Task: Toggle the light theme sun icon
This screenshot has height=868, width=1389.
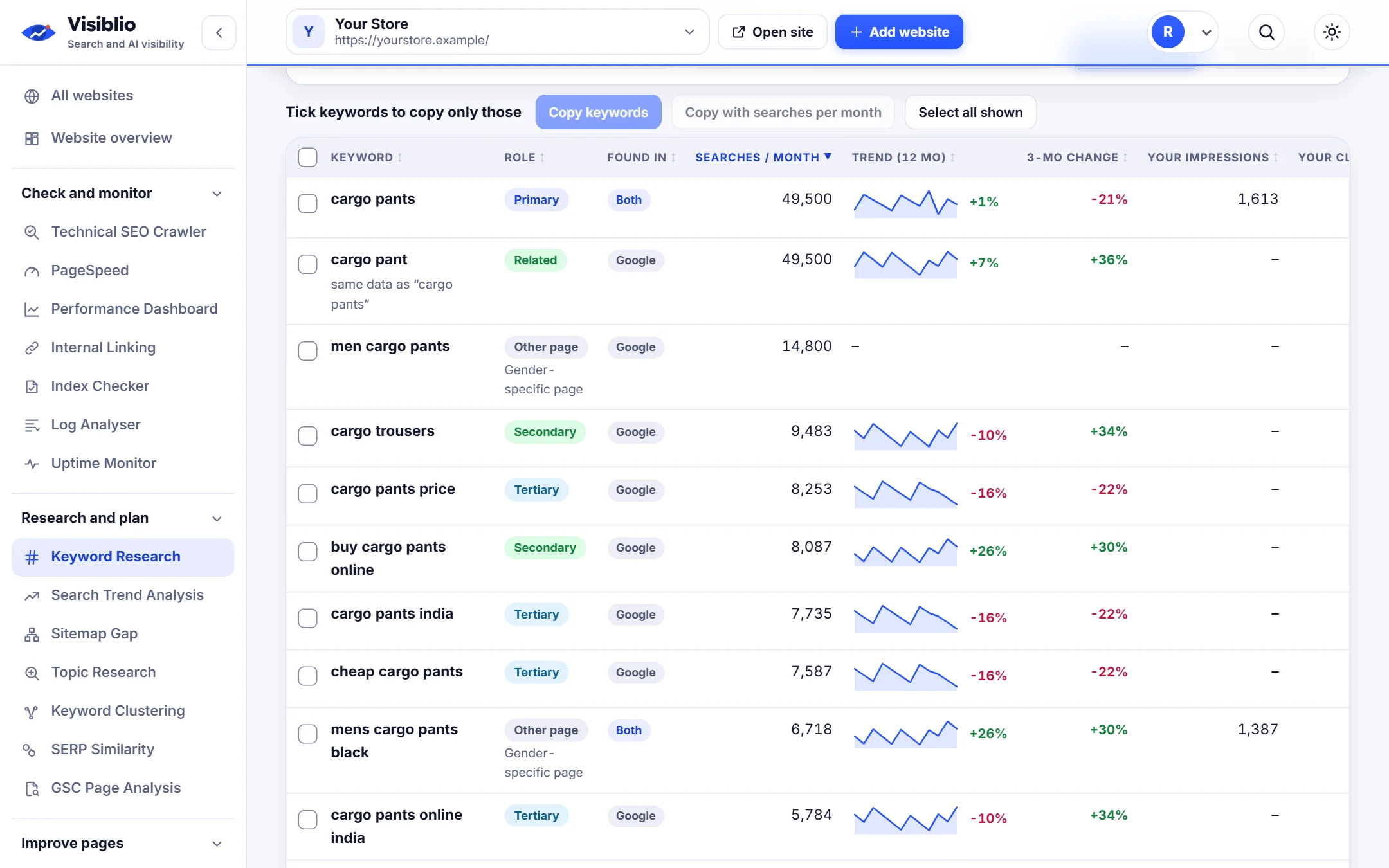Action: (x=1332, y=32)
